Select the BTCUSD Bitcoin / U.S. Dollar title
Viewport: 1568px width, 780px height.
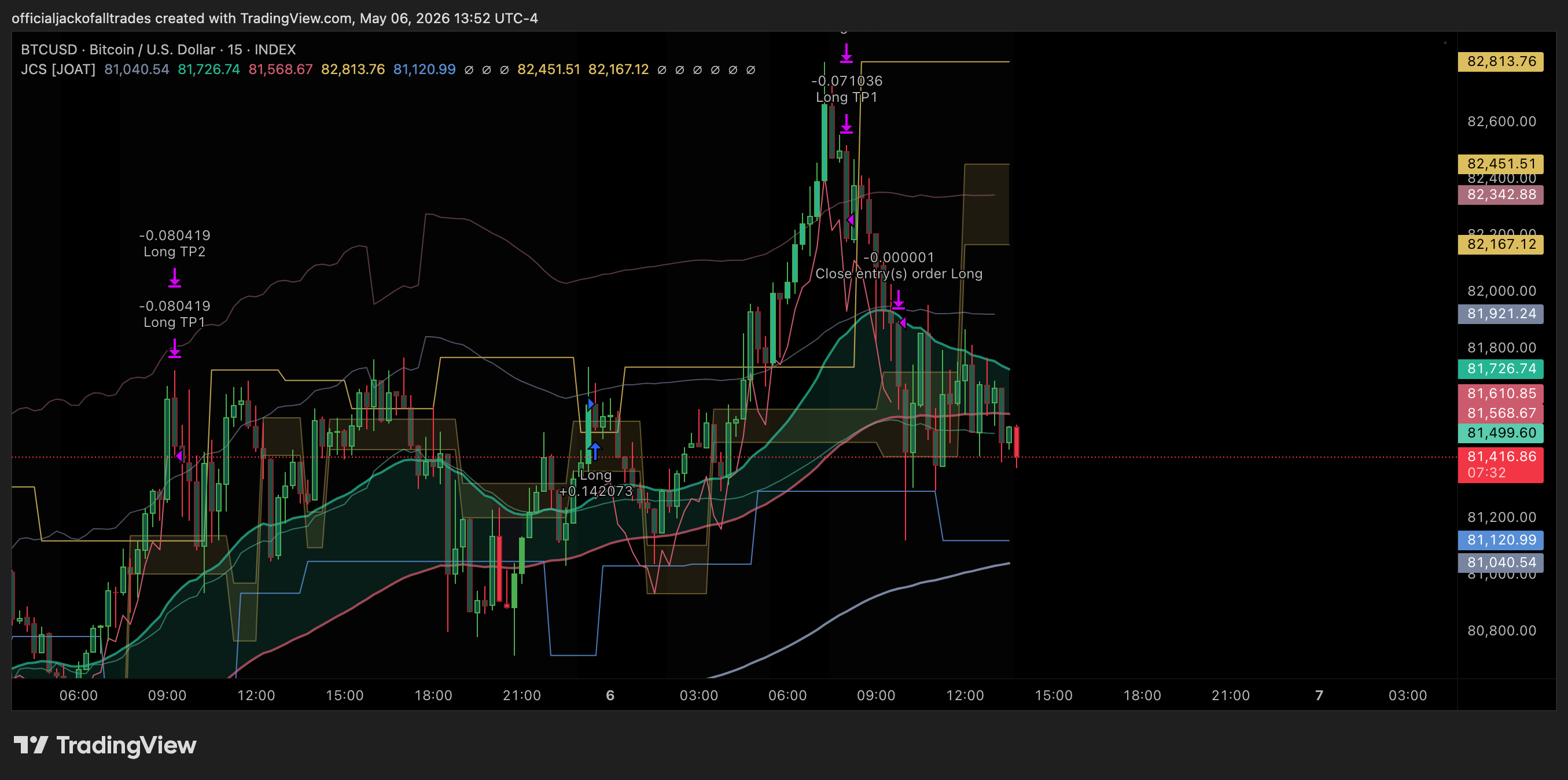pos(159,49)
